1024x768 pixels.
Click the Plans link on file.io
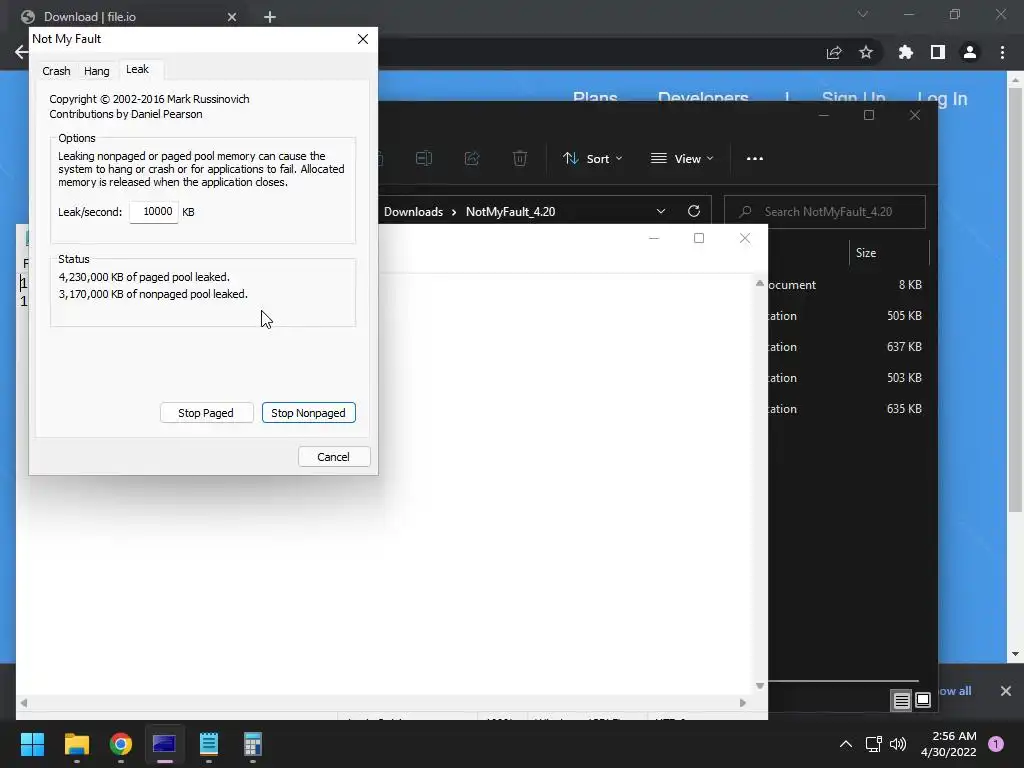click(595, 99)
